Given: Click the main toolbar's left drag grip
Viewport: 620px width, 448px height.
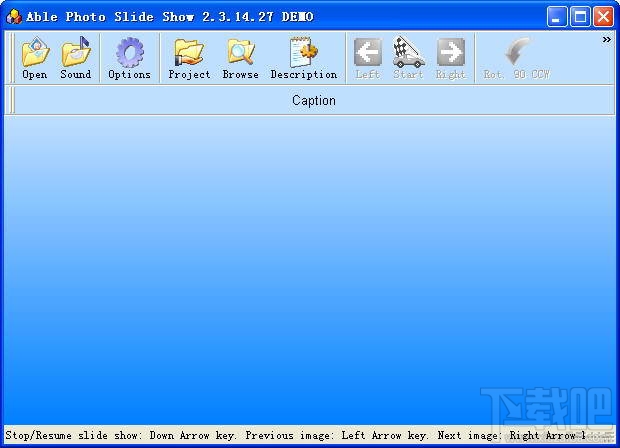Looking at the screenshot, I should click(x=11, y=58).
